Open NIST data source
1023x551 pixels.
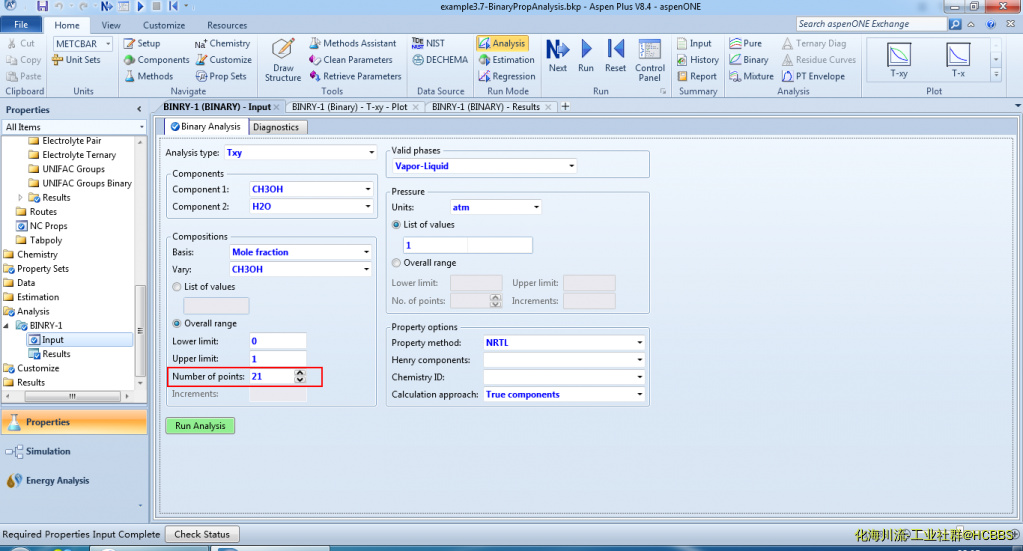(429, 43)
